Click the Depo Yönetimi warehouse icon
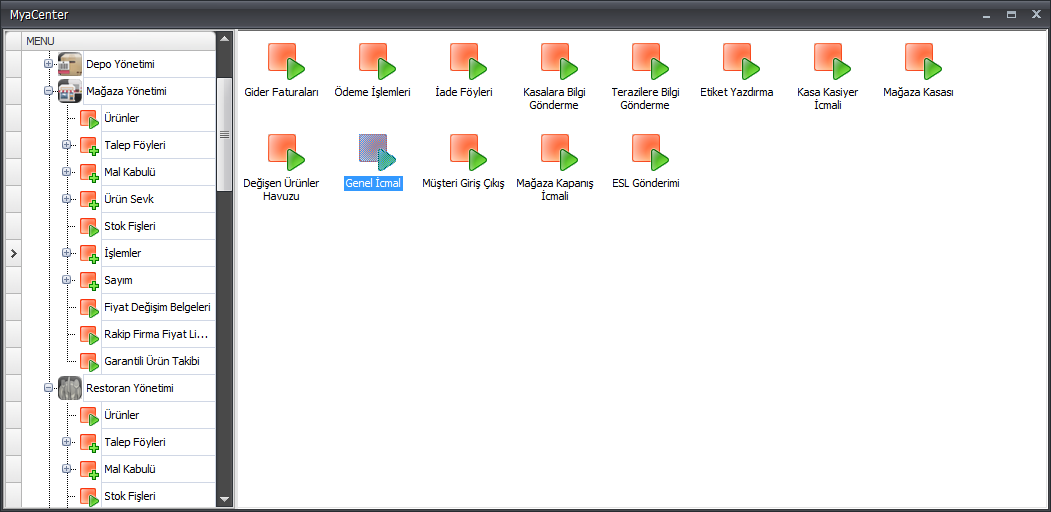Viewport: 1051px width, 512px height. [x=70, y=64]
